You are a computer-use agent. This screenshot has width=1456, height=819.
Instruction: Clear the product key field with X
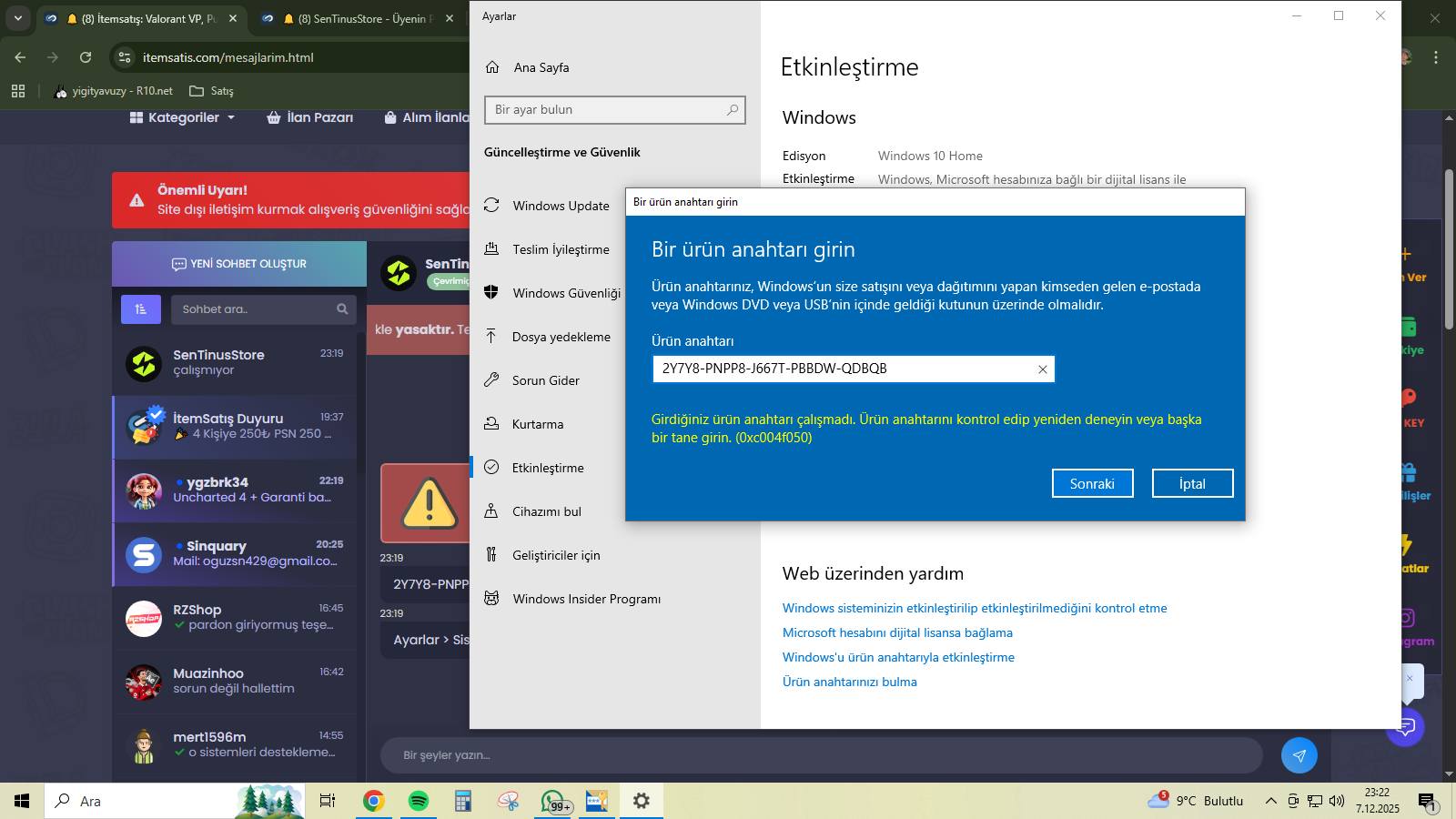click(1043, 369)
